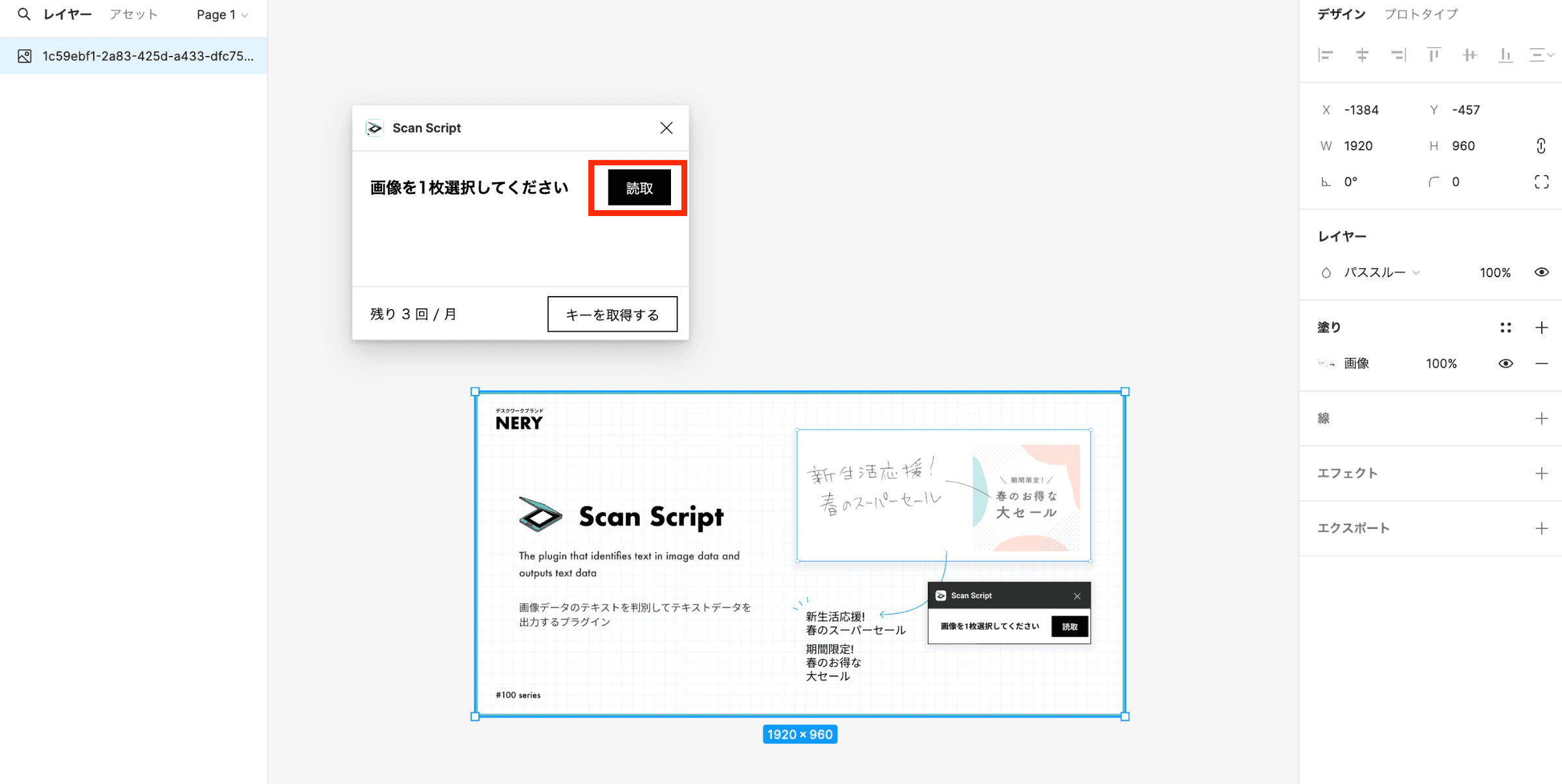Viewport: 1562px width, 784px height.
Task: Add a new stroke with the plus icon
Action: pos(1542,418)
